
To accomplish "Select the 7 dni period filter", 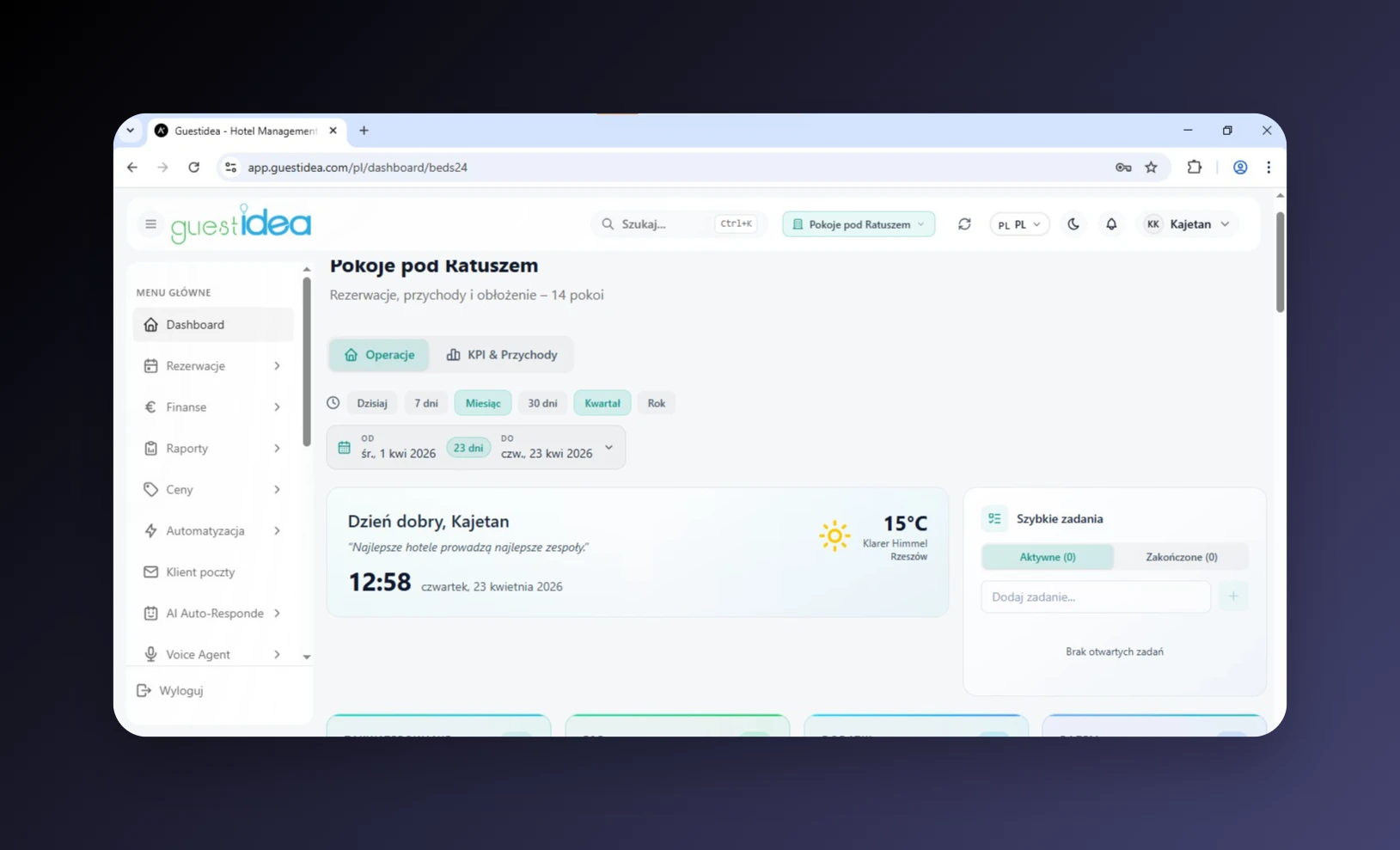I will click(426, 403).
